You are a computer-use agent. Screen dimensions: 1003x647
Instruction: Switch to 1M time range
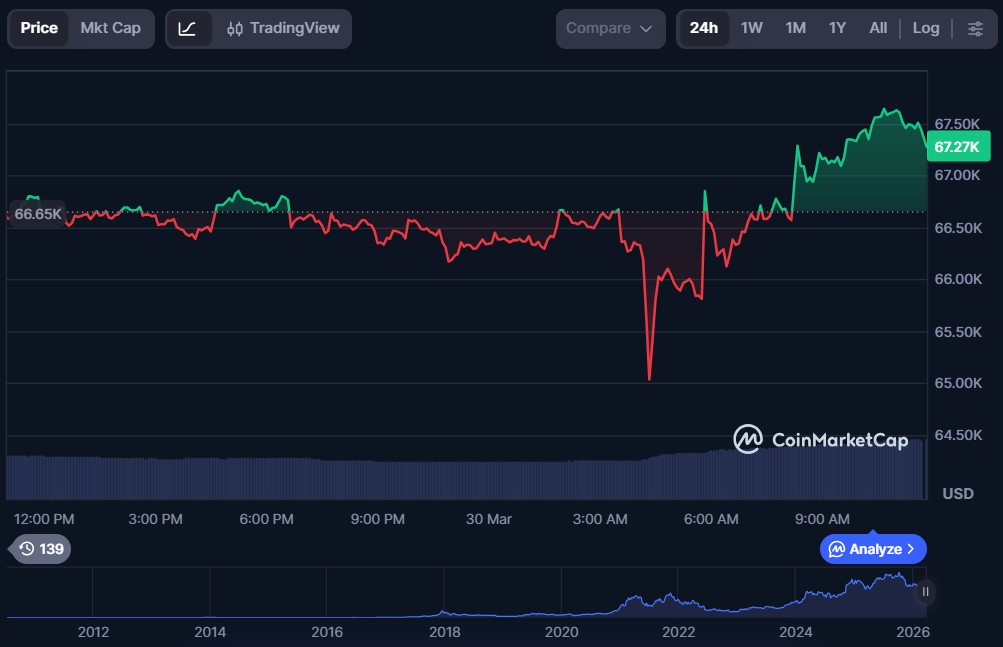795,28
